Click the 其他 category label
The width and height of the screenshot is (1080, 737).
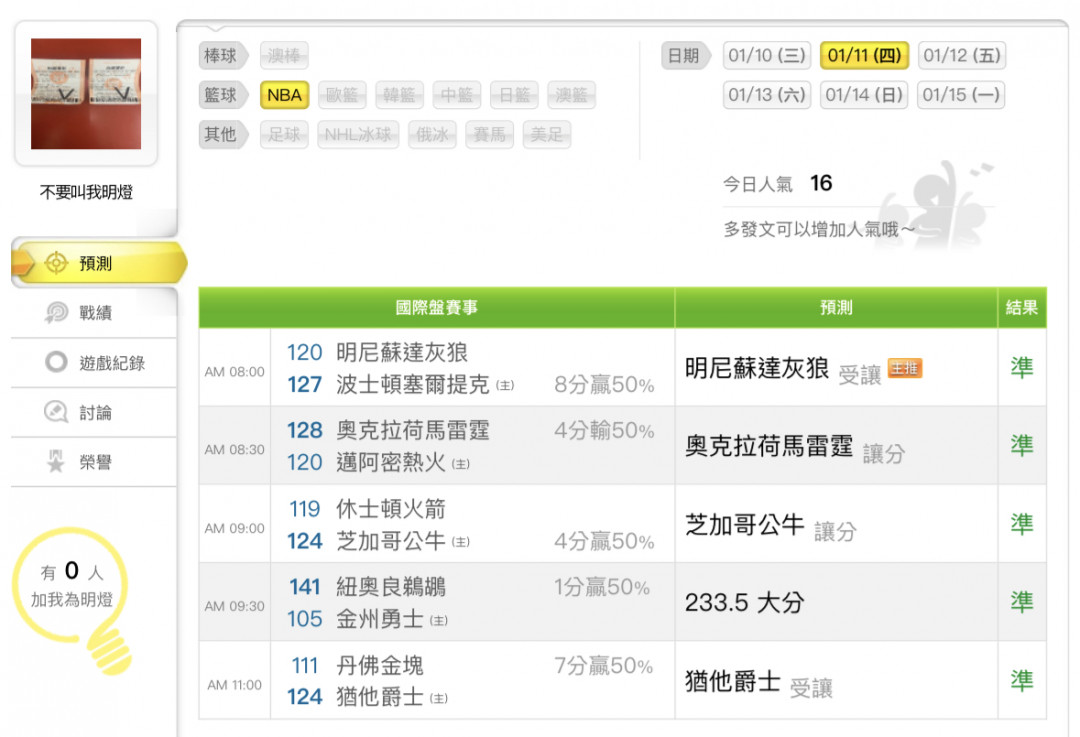222,134
